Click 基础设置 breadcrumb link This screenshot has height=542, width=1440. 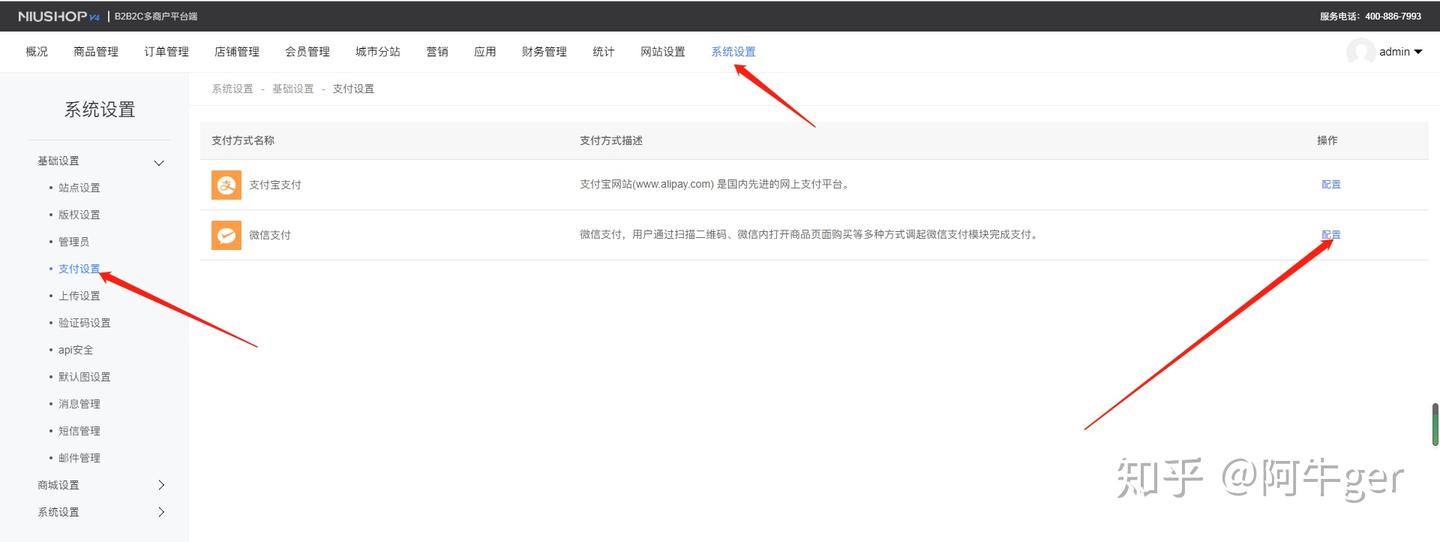click(x=293, y=89)
